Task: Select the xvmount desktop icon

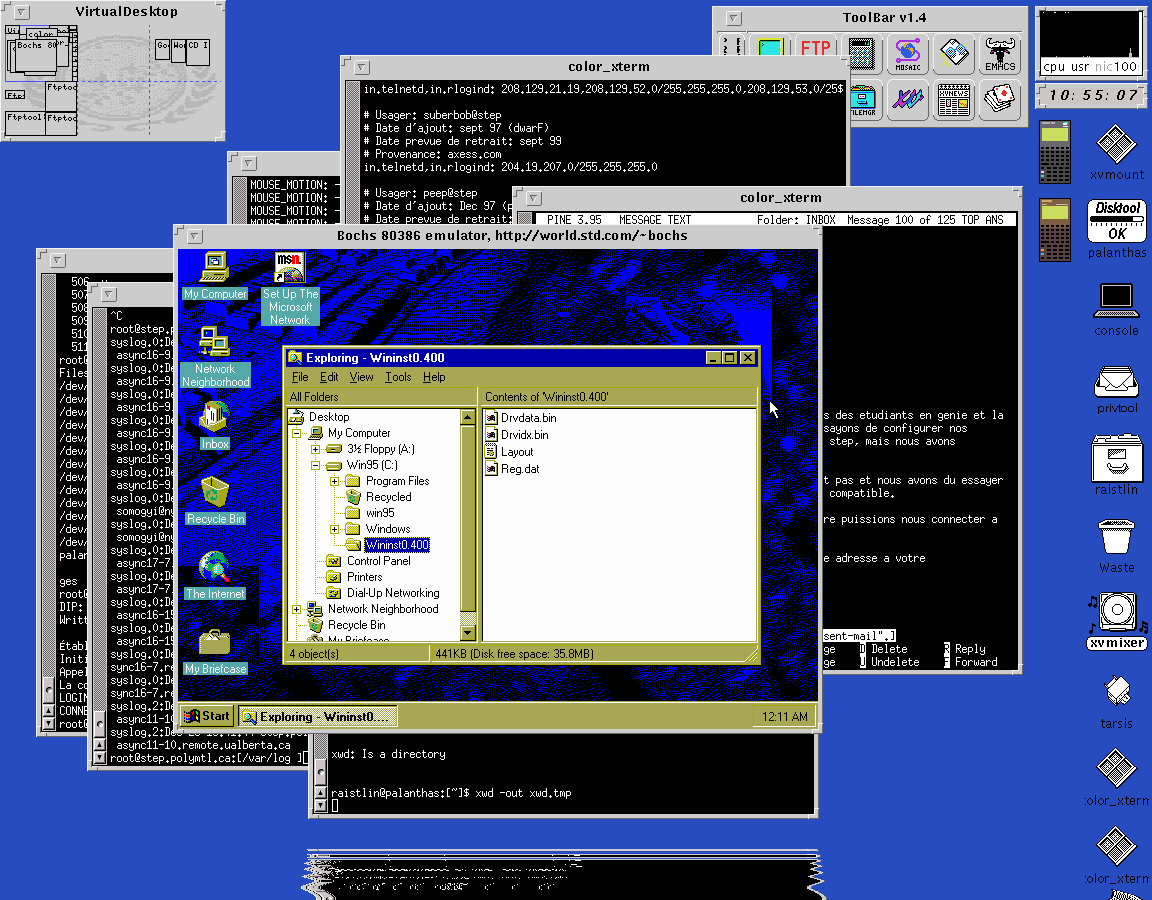Action: pos(1116,152)
